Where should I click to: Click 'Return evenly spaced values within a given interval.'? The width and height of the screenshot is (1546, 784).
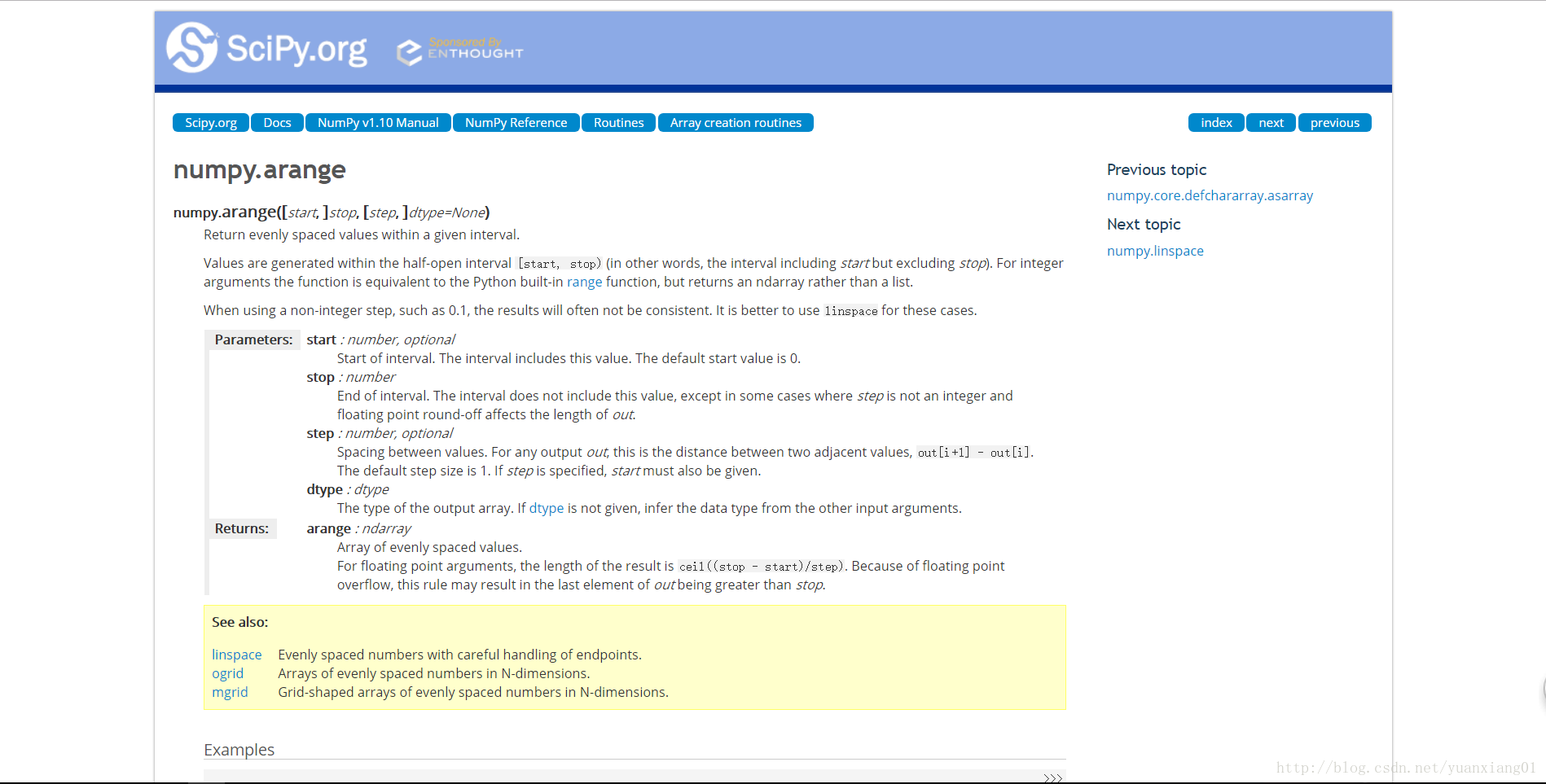pyautogui.click(x=362, y=234)
